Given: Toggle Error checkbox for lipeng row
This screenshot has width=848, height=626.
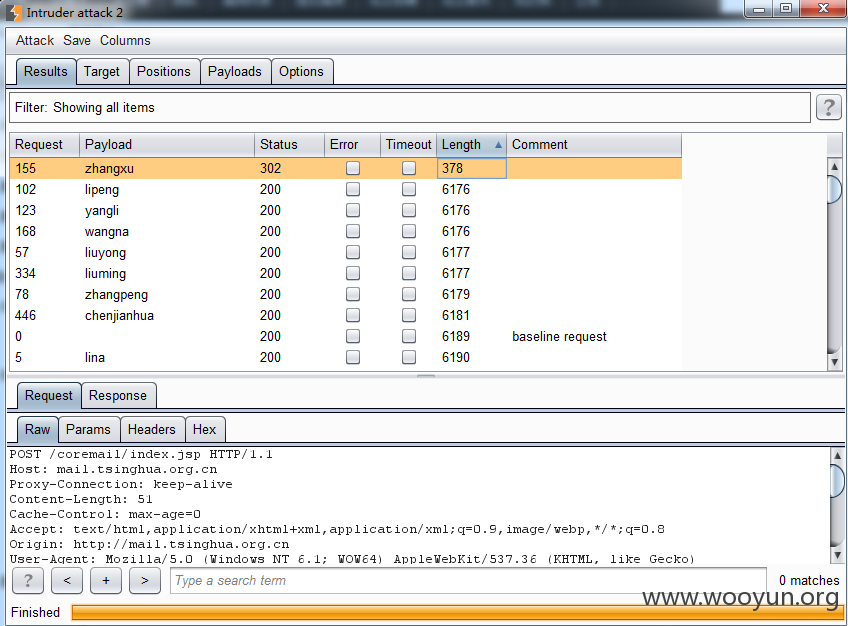Looking at the screenshot, I should coord(353,189).
